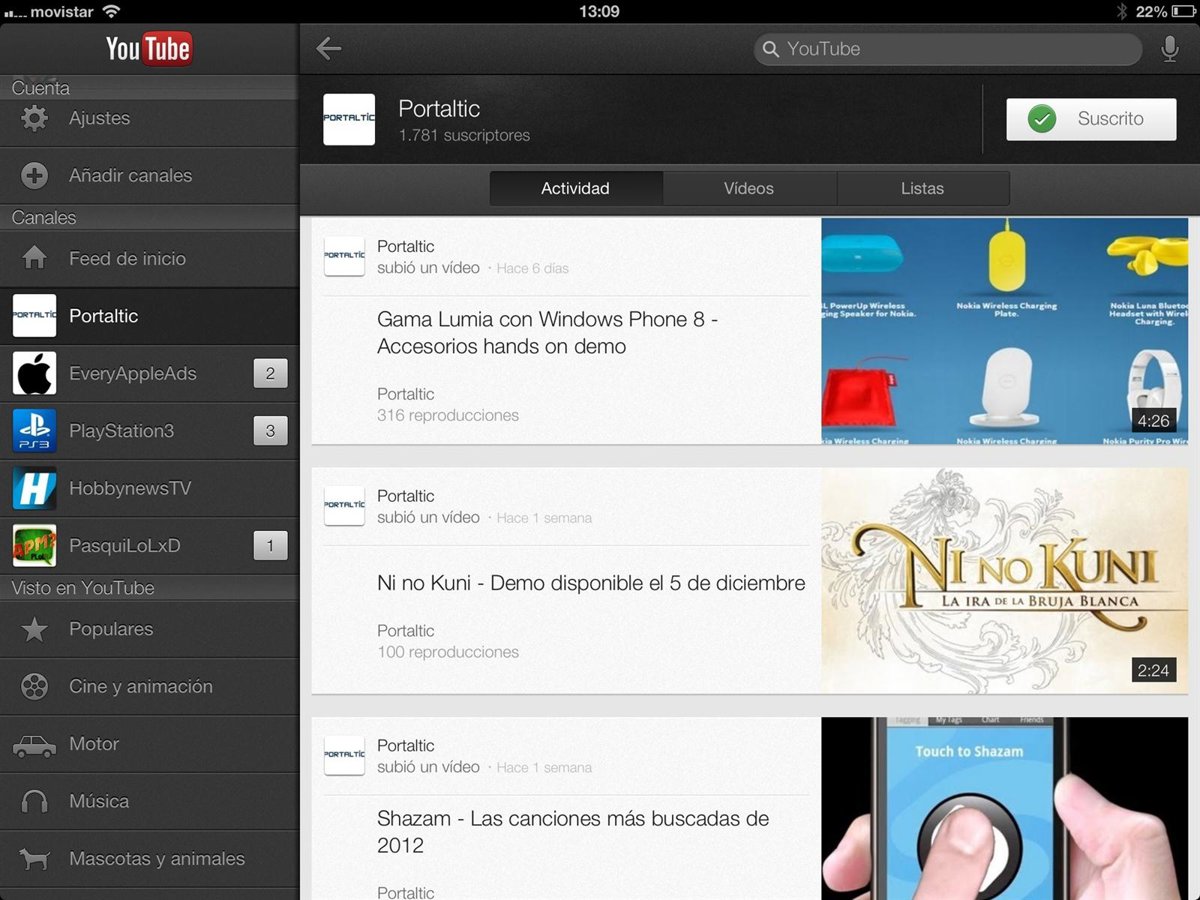The width and height of the screenshot is (1200, 900).
Task: Tap the HobbynewsTV channel icon
Action: pos(35,489)
